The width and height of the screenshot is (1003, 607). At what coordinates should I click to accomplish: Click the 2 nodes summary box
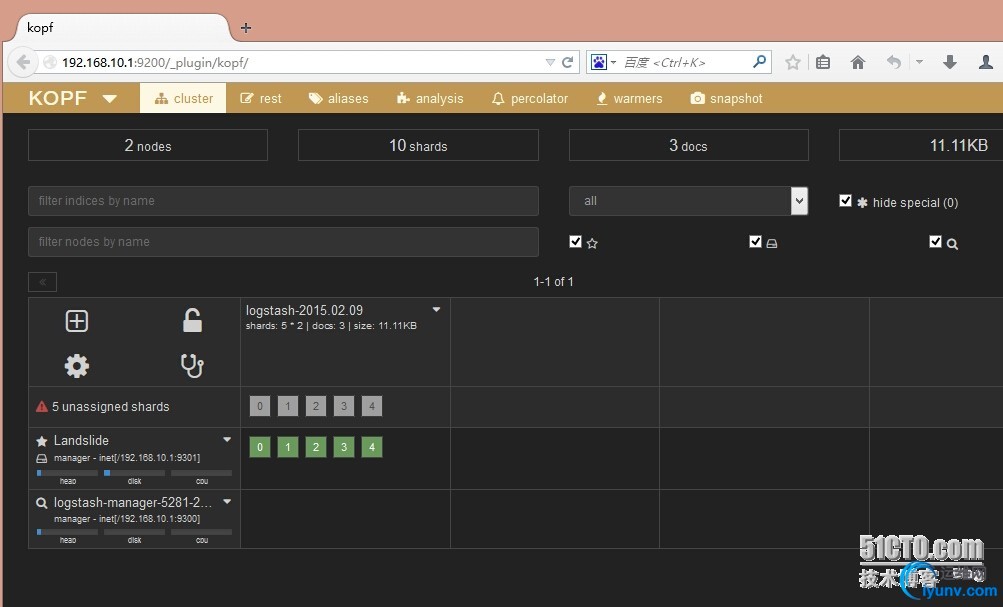pyautogui.click(x=148, y=145)
